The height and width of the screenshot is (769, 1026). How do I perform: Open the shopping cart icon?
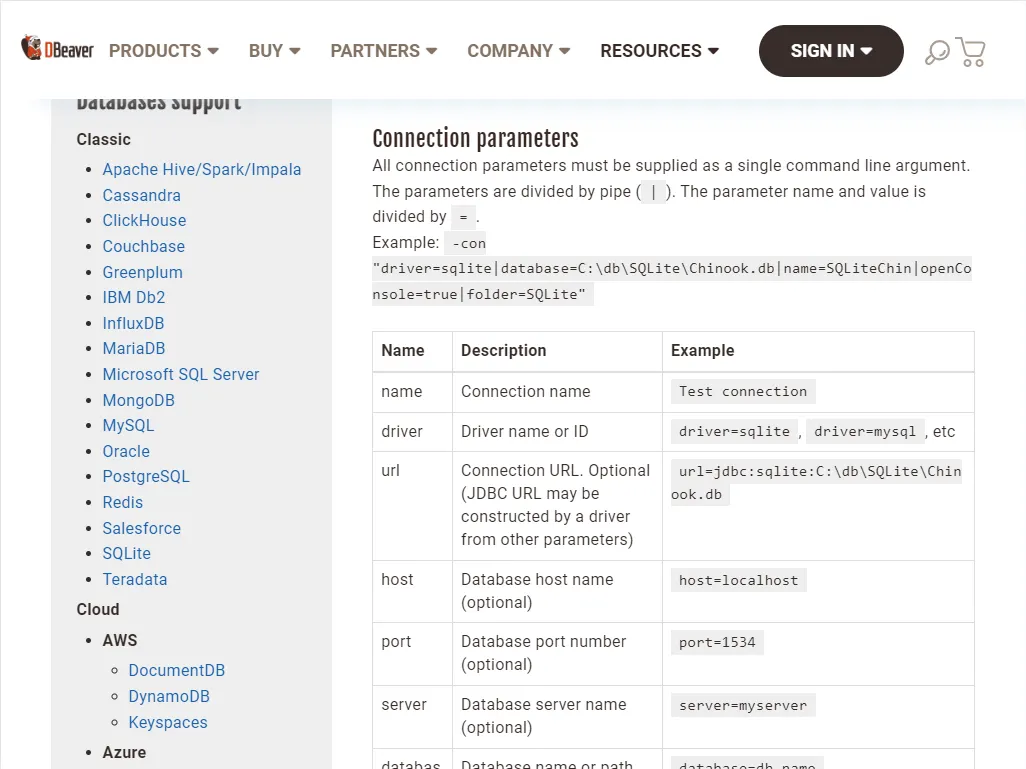click(x=970, y=52)
